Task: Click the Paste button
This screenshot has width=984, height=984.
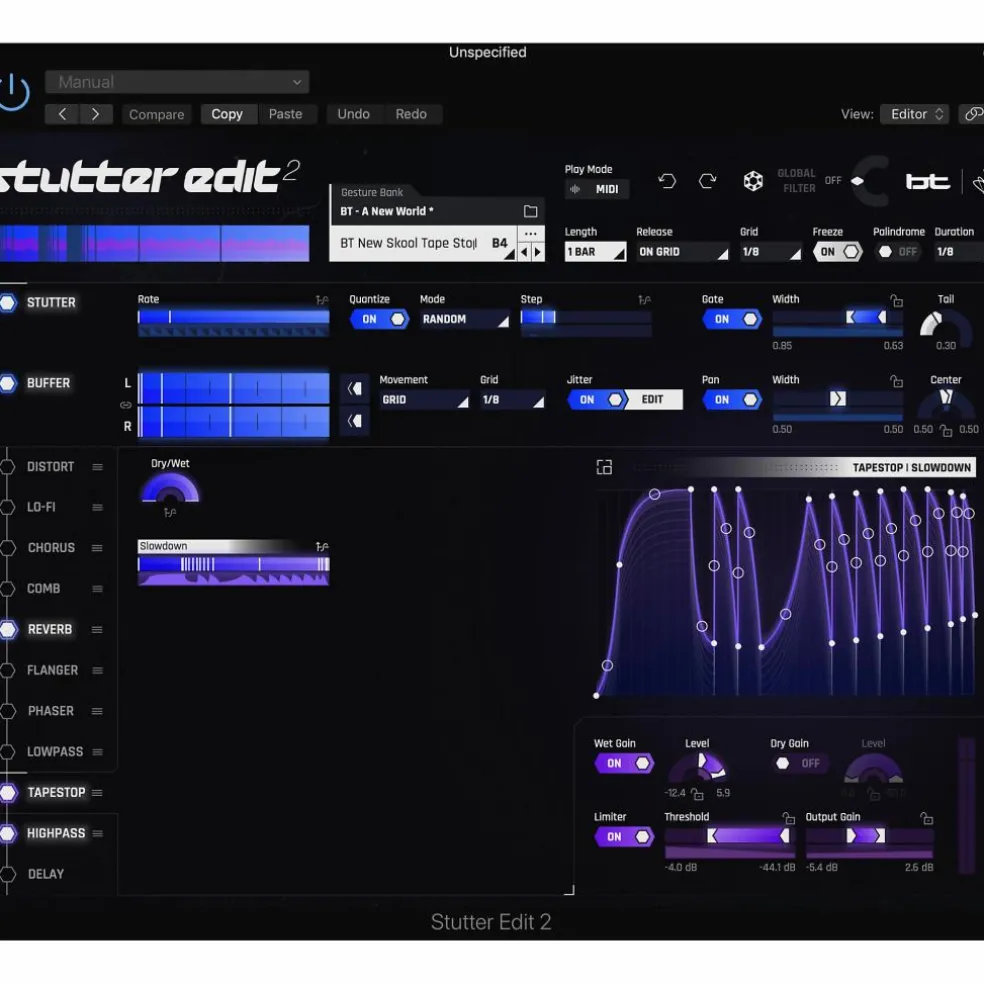Action: click(x=286, y=114)
